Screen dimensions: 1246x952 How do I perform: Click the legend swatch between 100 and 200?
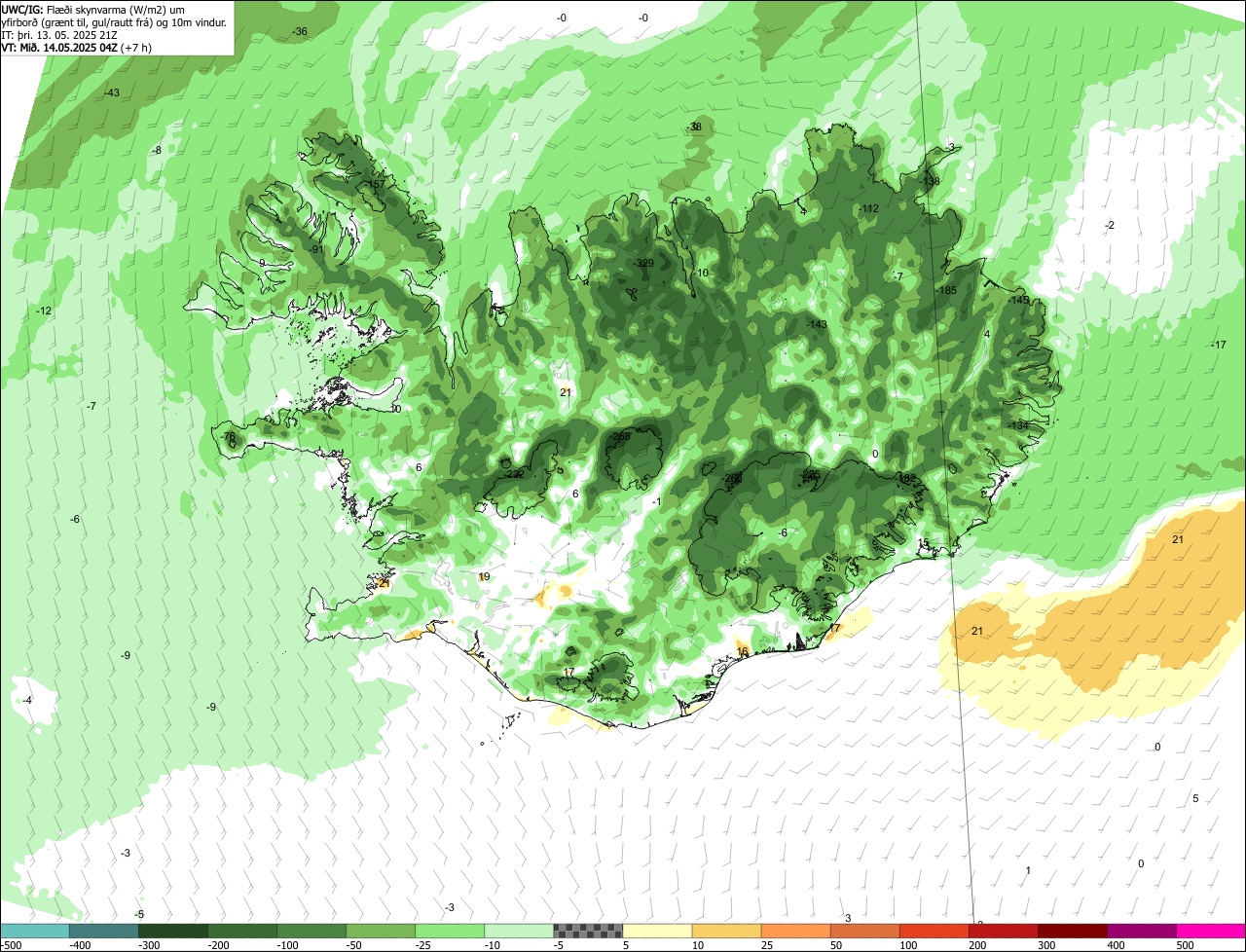[934, 931]
